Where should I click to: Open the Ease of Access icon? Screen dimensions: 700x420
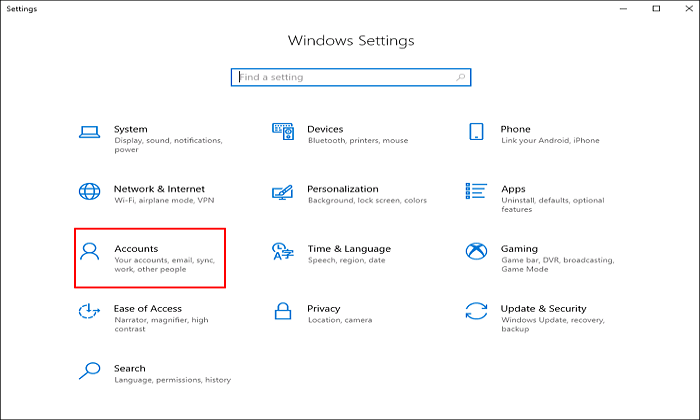(x=89, y=311)
